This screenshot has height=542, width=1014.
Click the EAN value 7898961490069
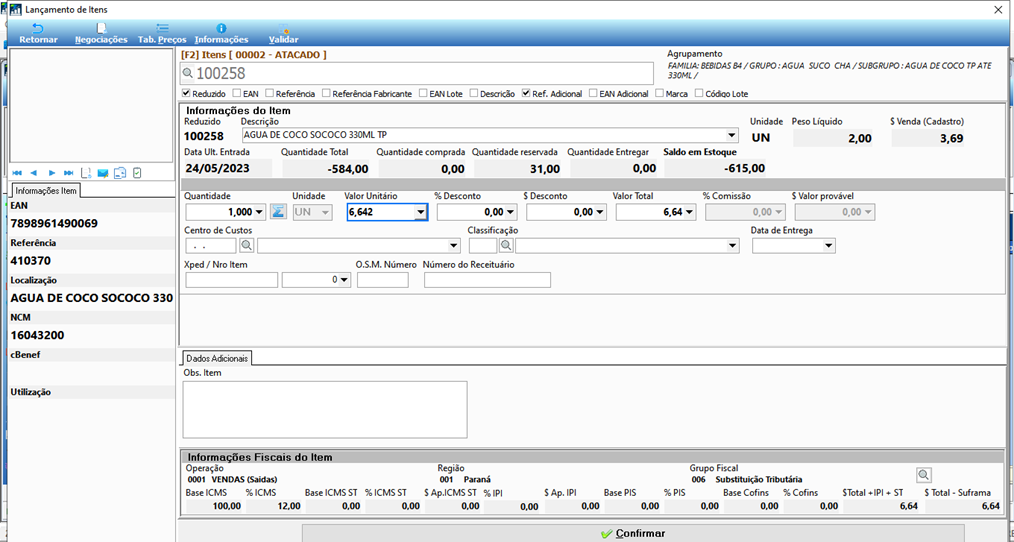[x=54, y=224]
